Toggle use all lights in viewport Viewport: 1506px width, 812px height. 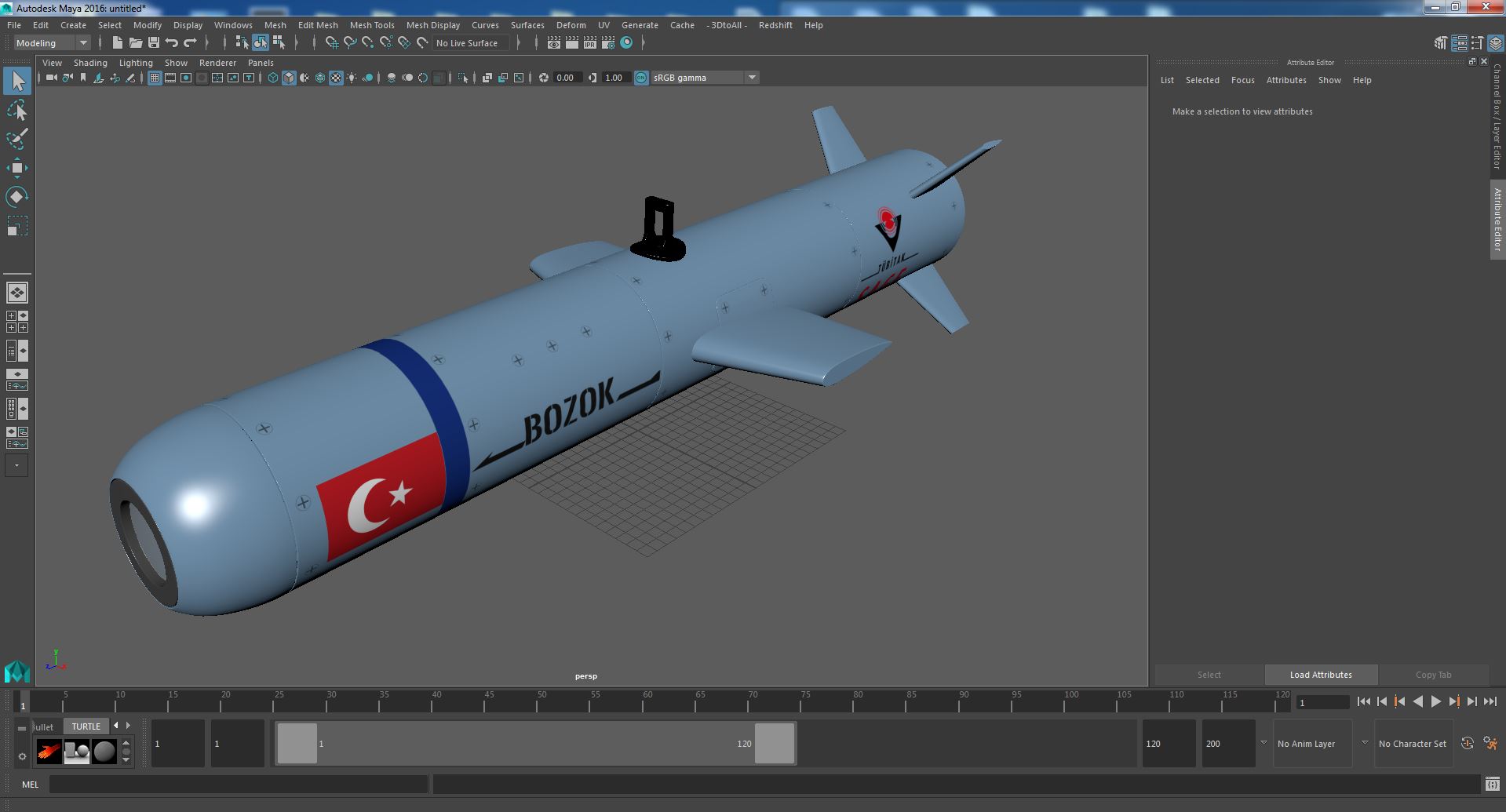click(352, 78)
